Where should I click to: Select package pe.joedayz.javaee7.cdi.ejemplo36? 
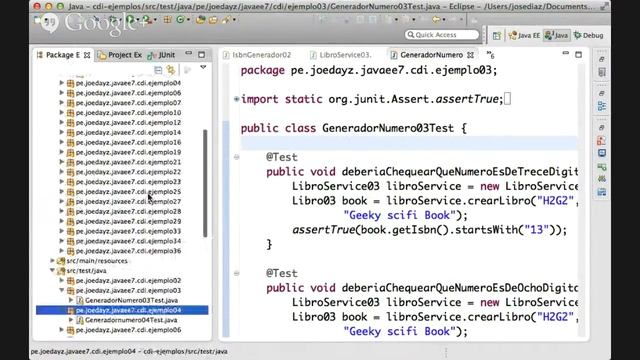click(128, 251)
